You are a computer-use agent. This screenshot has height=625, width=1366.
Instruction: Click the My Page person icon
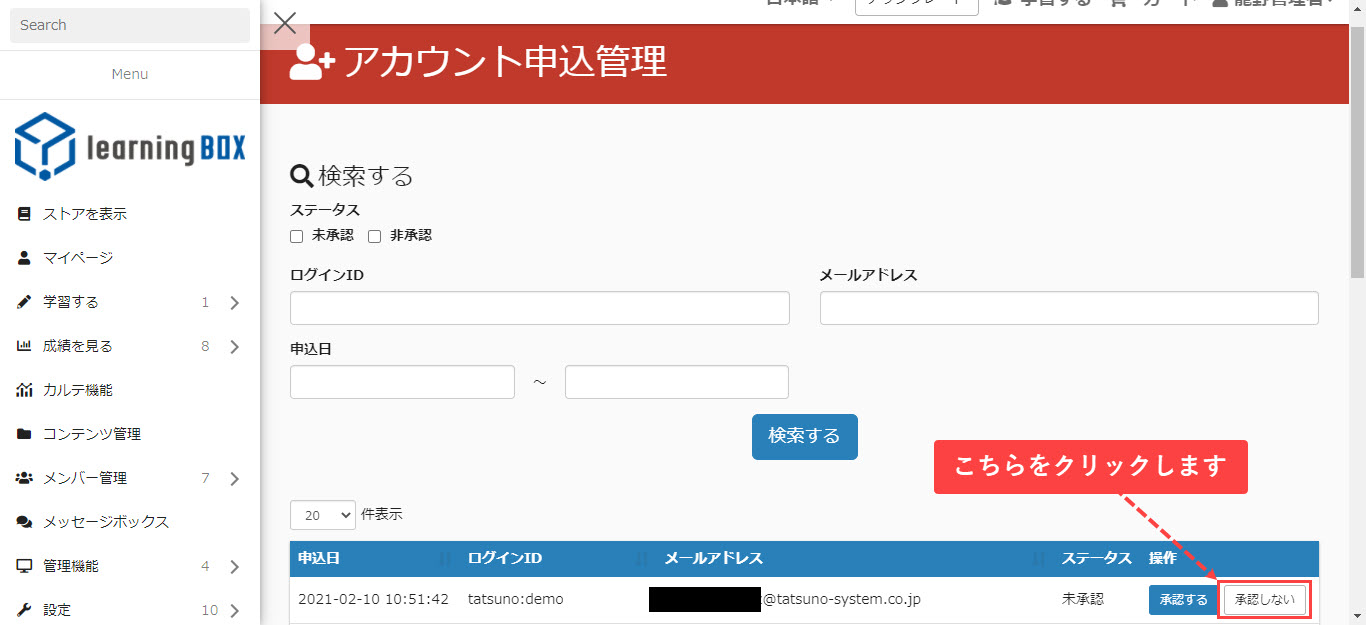pos(24,258)
